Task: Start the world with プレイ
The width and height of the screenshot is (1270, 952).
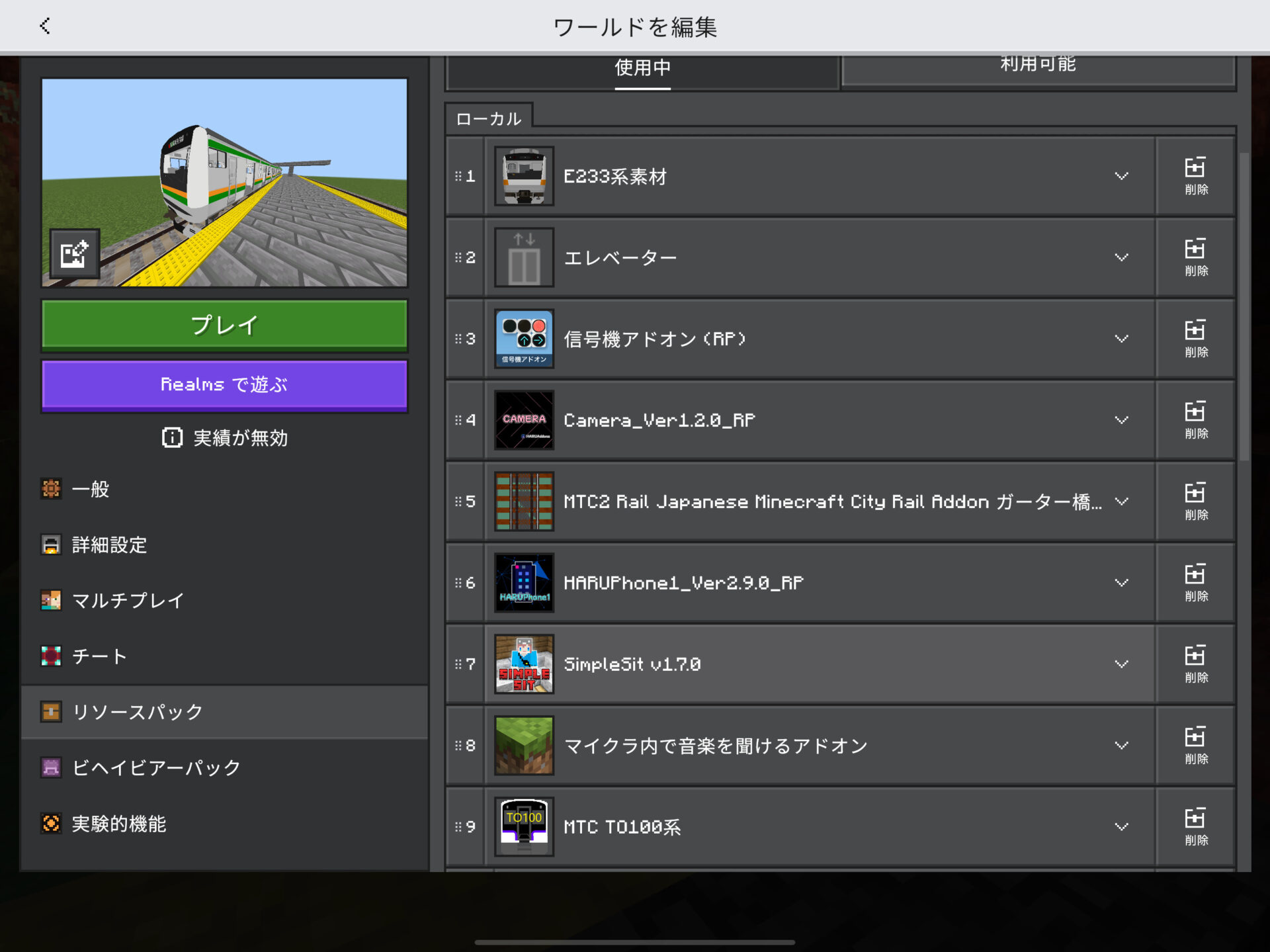Action: pos(224,325)
